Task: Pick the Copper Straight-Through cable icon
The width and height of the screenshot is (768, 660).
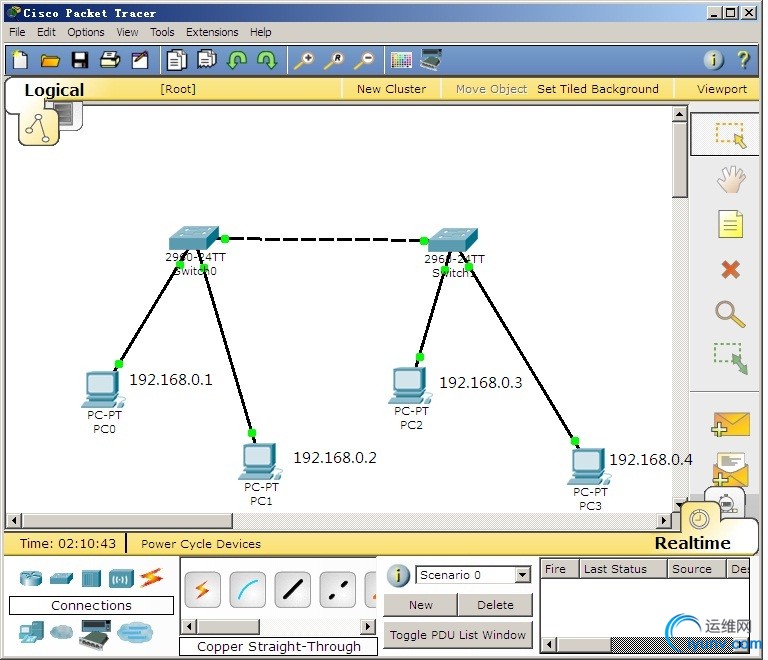Action: tap(292, 589)
